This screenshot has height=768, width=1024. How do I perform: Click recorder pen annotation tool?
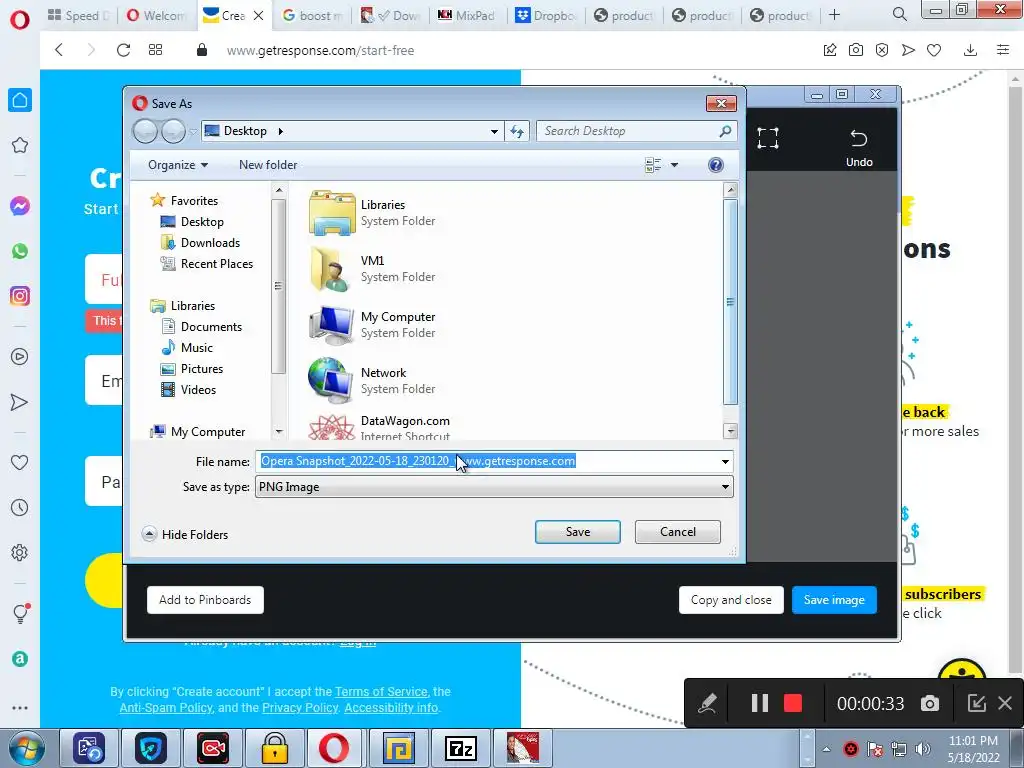pos(707,703)
